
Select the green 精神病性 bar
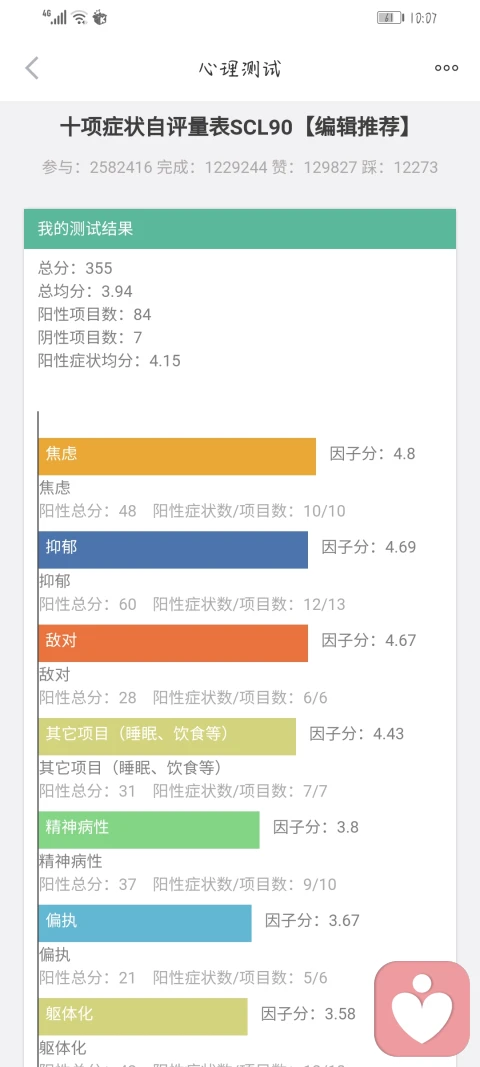tap(149, 829)
